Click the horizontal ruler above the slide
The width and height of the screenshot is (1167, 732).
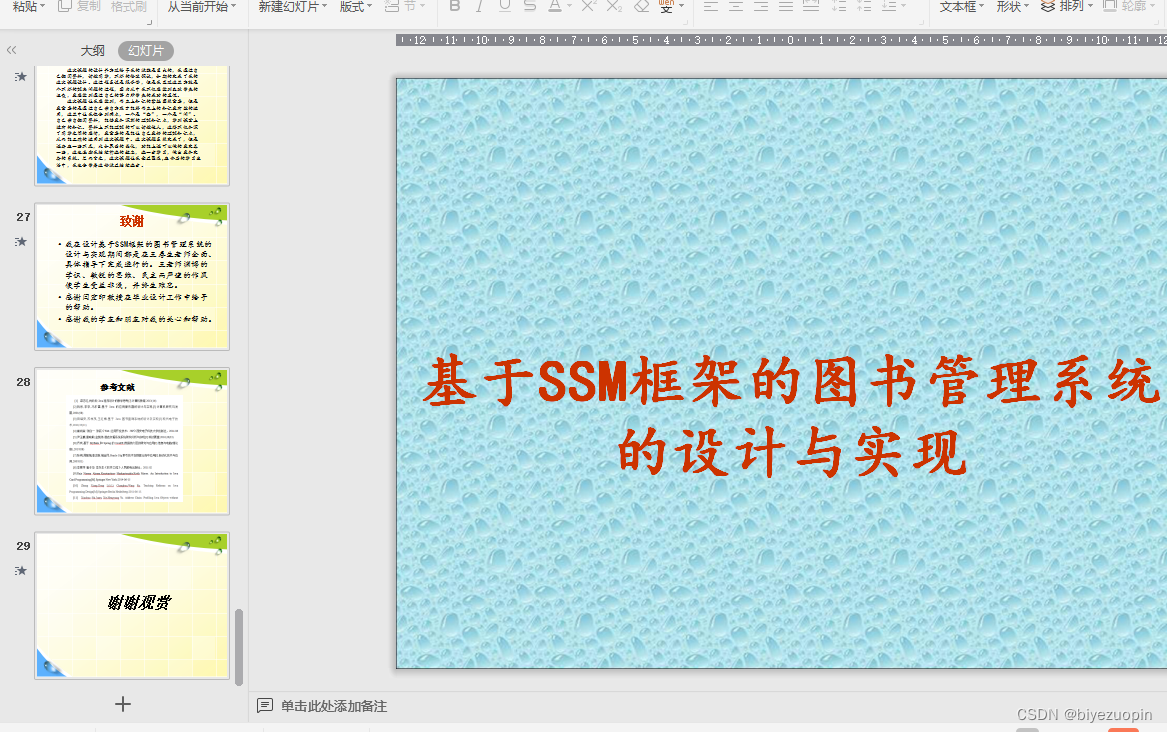(781, 40)
